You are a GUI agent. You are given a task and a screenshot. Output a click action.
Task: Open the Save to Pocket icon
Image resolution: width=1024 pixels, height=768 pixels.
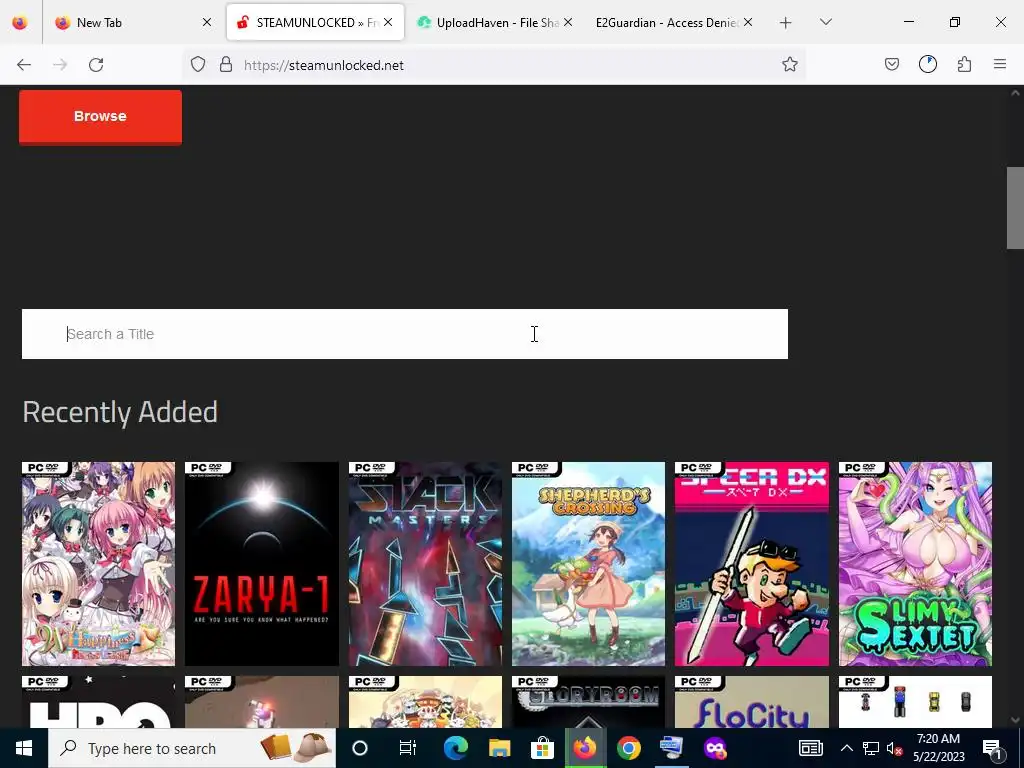tap(891, 64)
